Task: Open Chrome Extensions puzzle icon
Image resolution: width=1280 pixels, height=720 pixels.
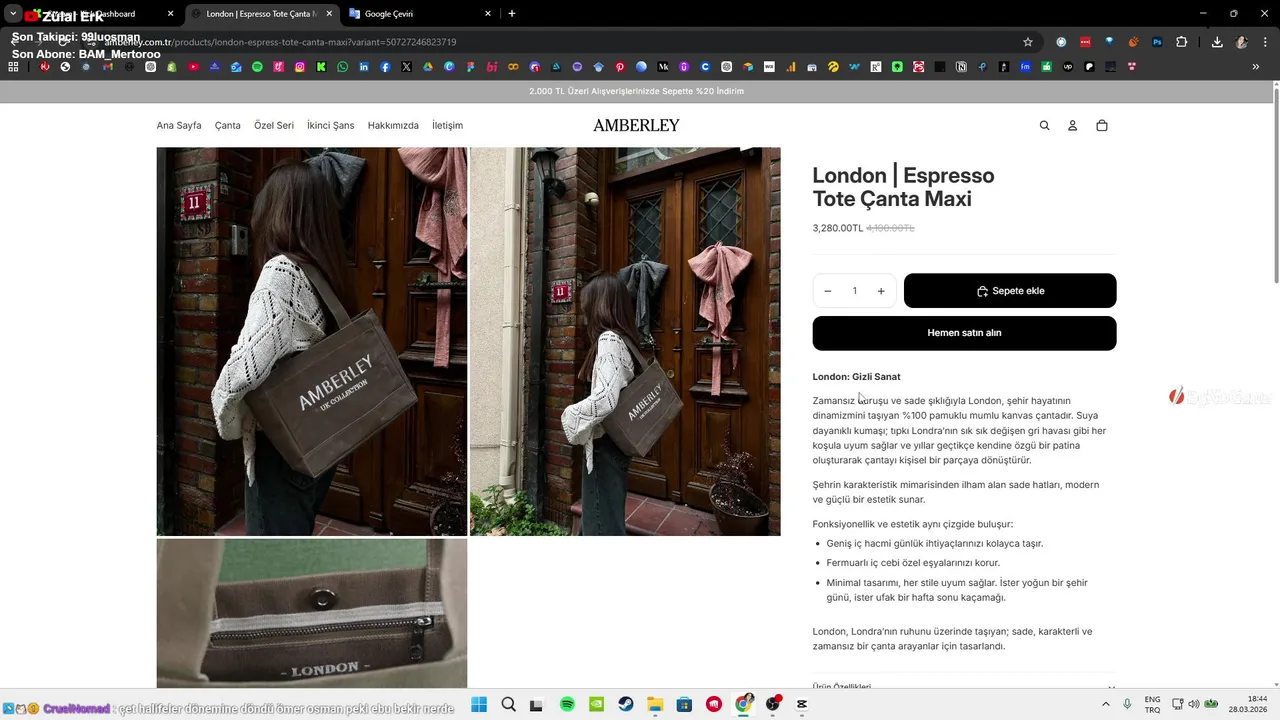Action: 1181,42
